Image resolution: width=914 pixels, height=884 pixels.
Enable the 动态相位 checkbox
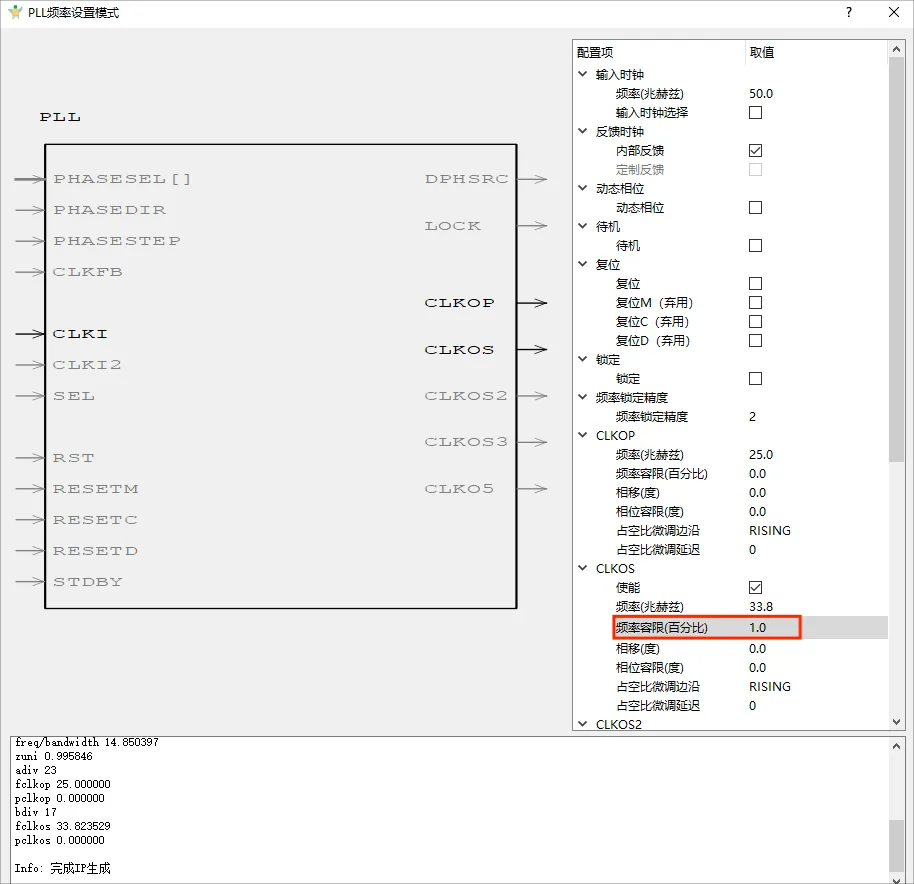755,207
